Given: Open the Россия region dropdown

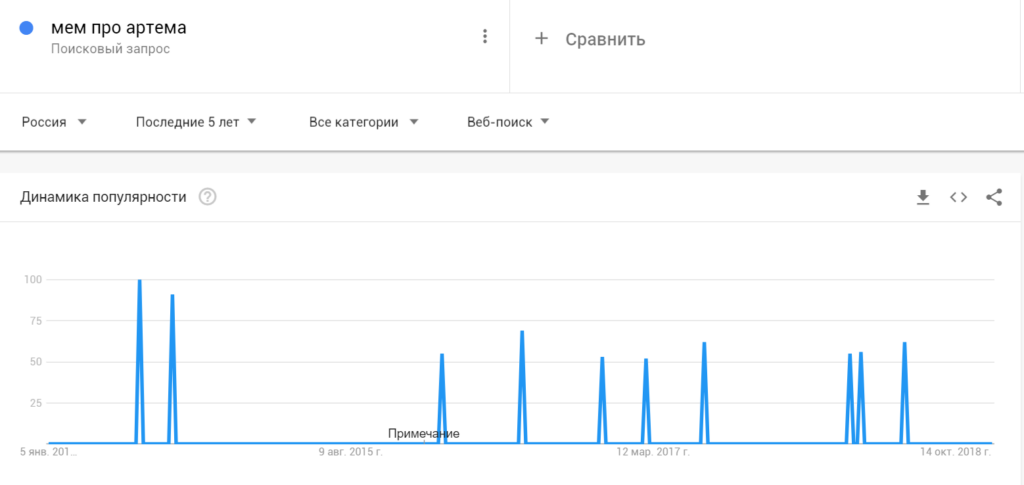Looking at the screenshot, I should coord(54,122).
